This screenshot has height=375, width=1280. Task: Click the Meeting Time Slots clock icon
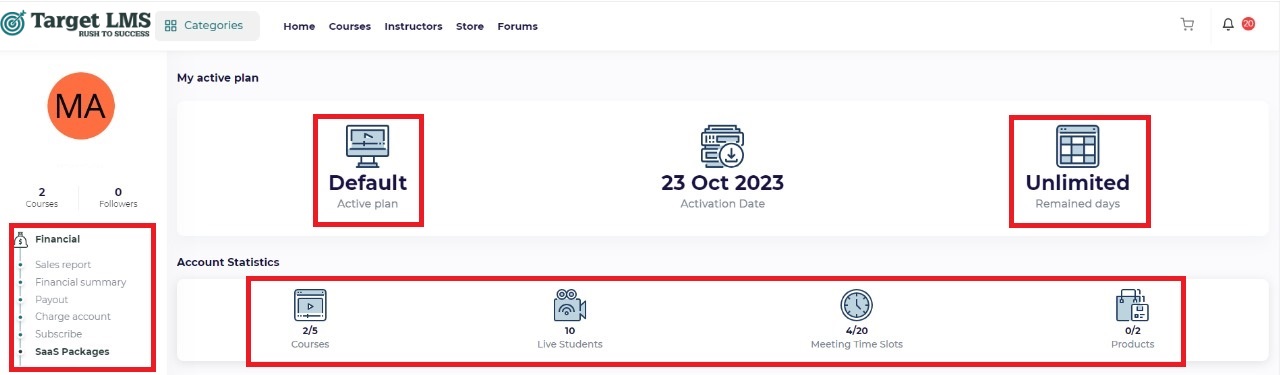coord(856,305)
